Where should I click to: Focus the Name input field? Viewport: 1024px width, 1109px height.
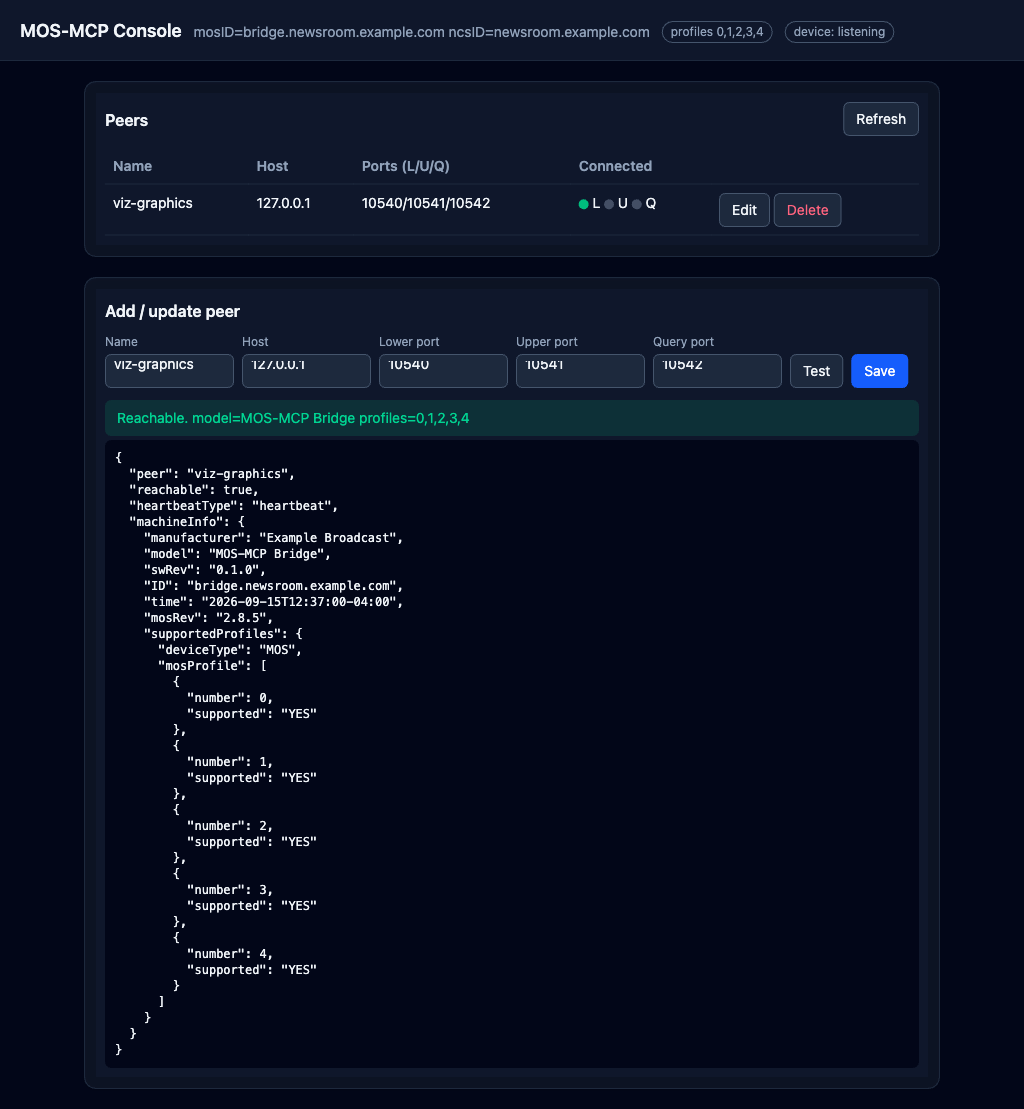pos(169,371)
